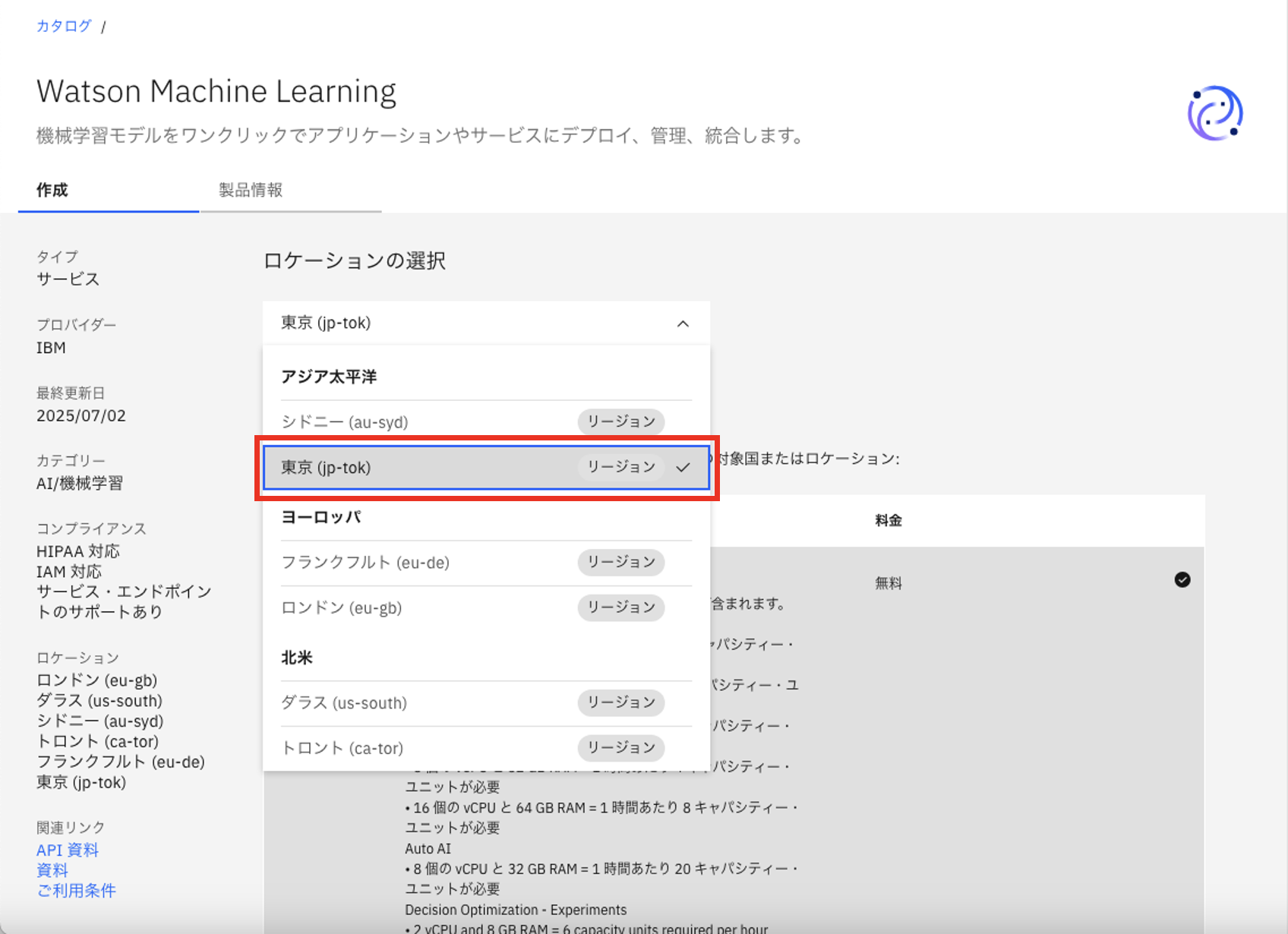This screenshot has height=934, width=1288.
Task: Select the free plan's filled check circle
Action: [1182, 580]
